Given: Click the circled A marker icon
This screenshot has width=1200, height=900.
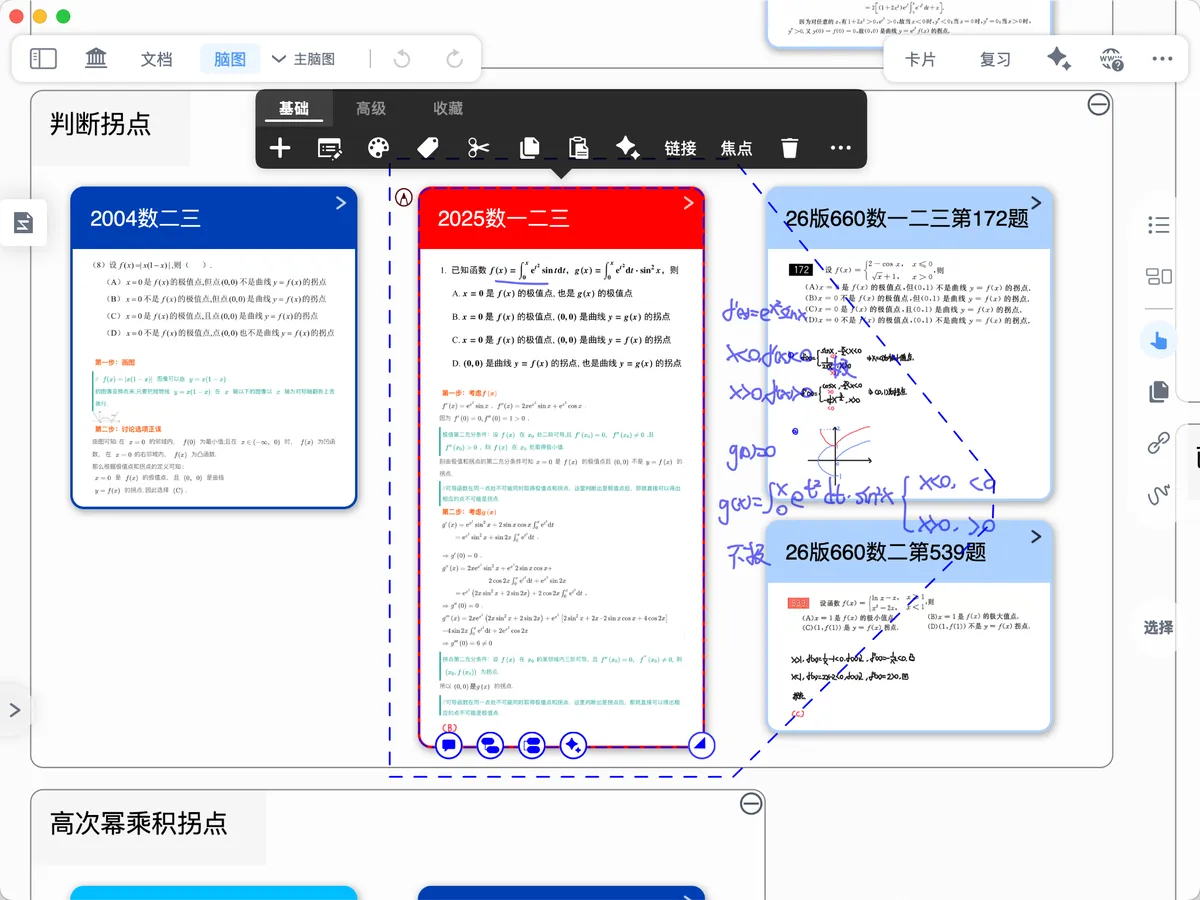Looking at the screenshot, I should 404,197.
